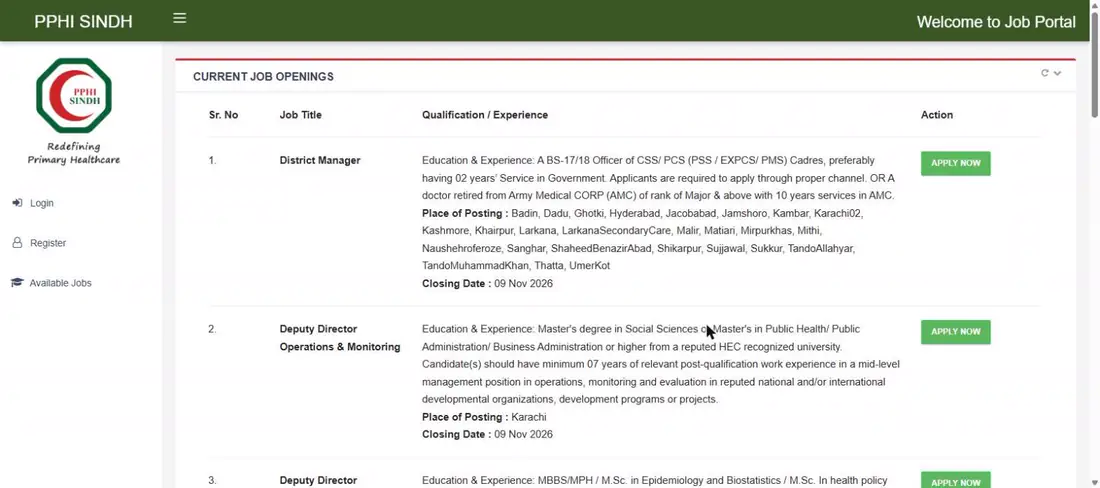The width and height of the screenshot is (1100, 488).
Task: Collapse the Current Job Openings panel chevron
Action: (x=1057, y=73)
